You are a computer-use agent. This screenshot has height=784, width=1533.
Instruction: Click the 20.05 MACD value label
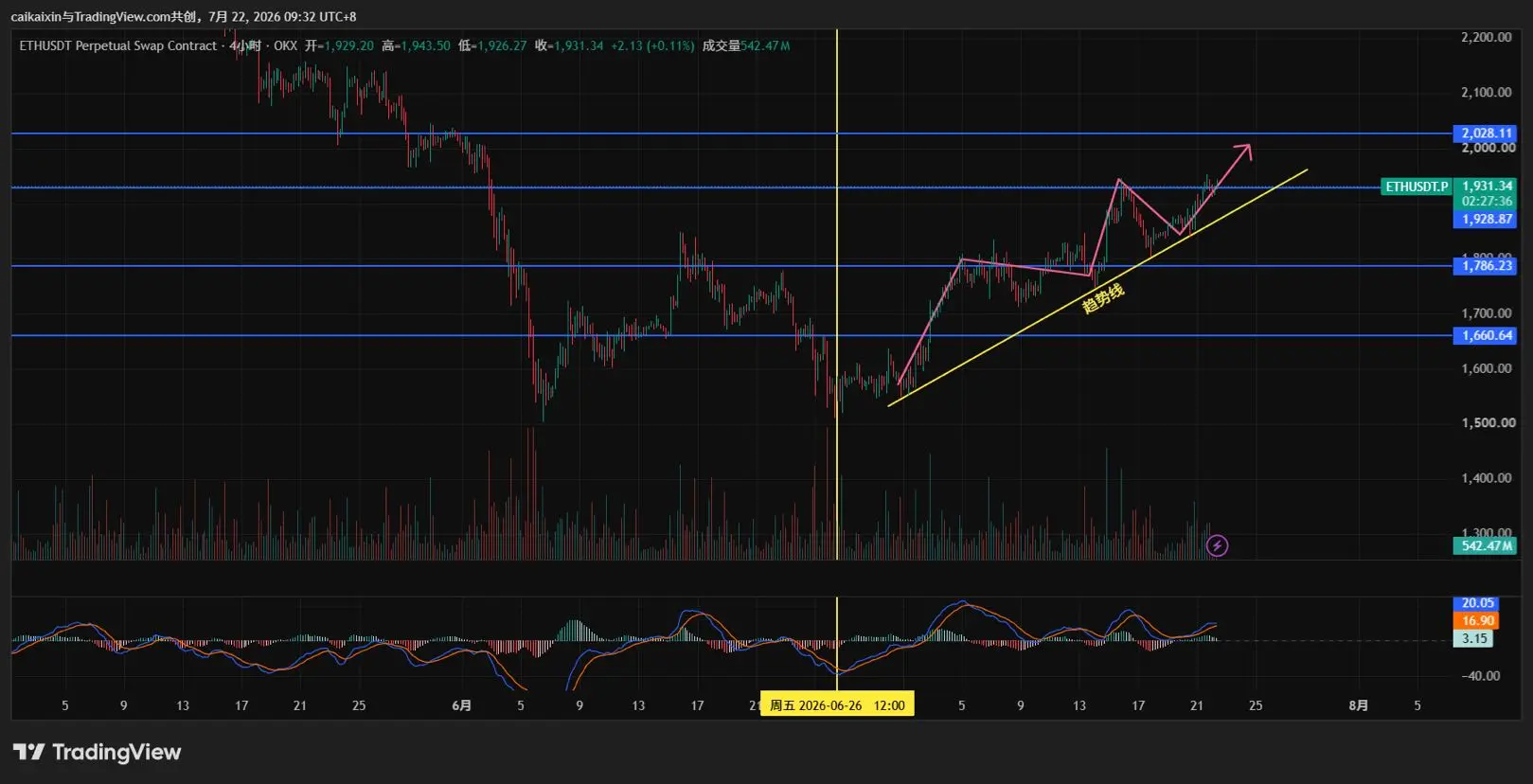1476,603
